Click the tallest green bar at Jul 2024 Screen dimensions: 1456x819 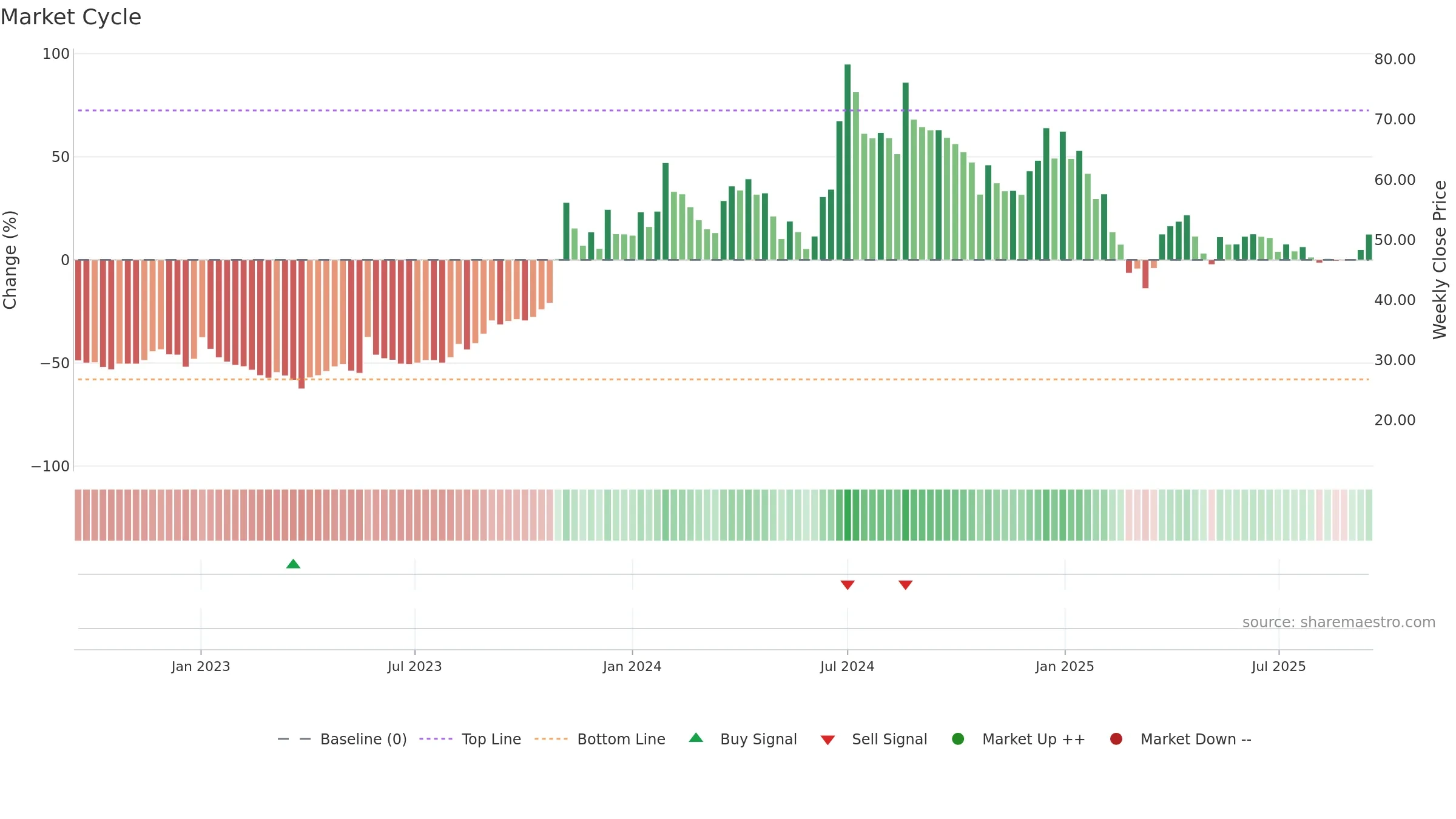tap(848, 162)
